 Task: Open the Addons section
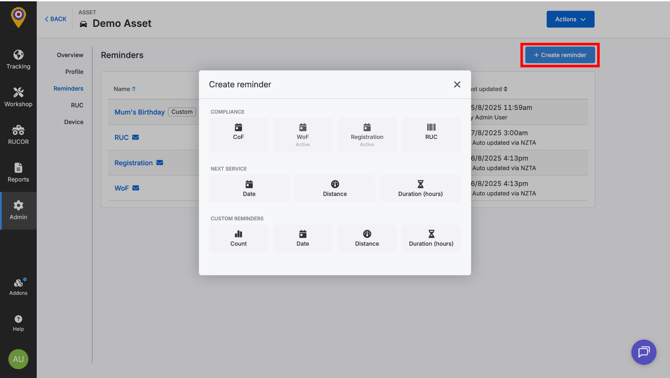tap(18, 287)
